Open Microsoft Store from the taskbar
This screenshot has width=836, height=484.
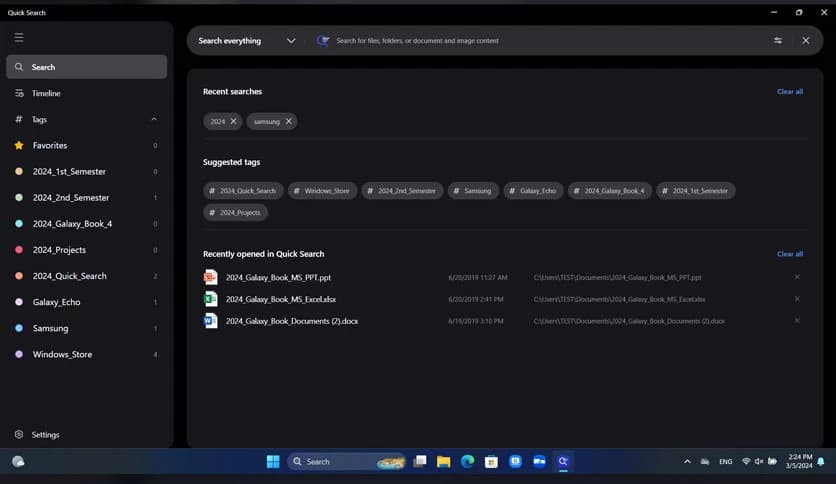492,462
